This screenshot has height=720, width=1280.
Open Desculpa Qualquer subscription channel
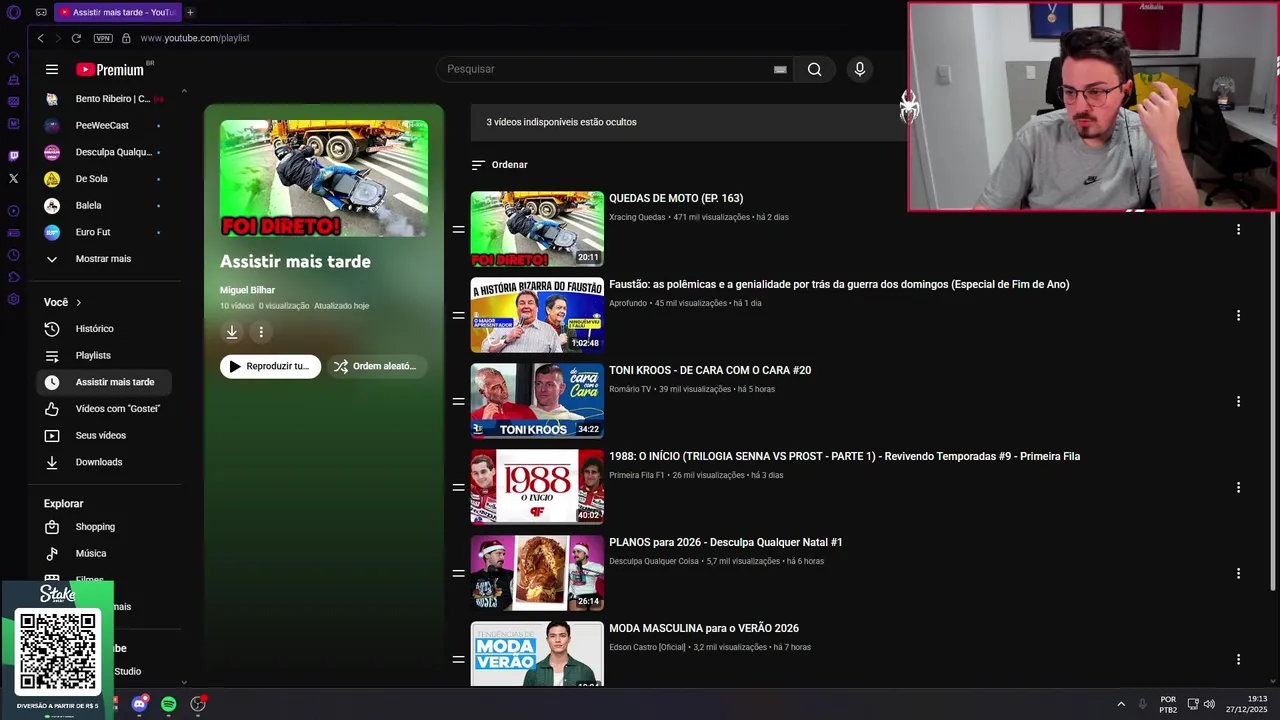click(105, 152)
